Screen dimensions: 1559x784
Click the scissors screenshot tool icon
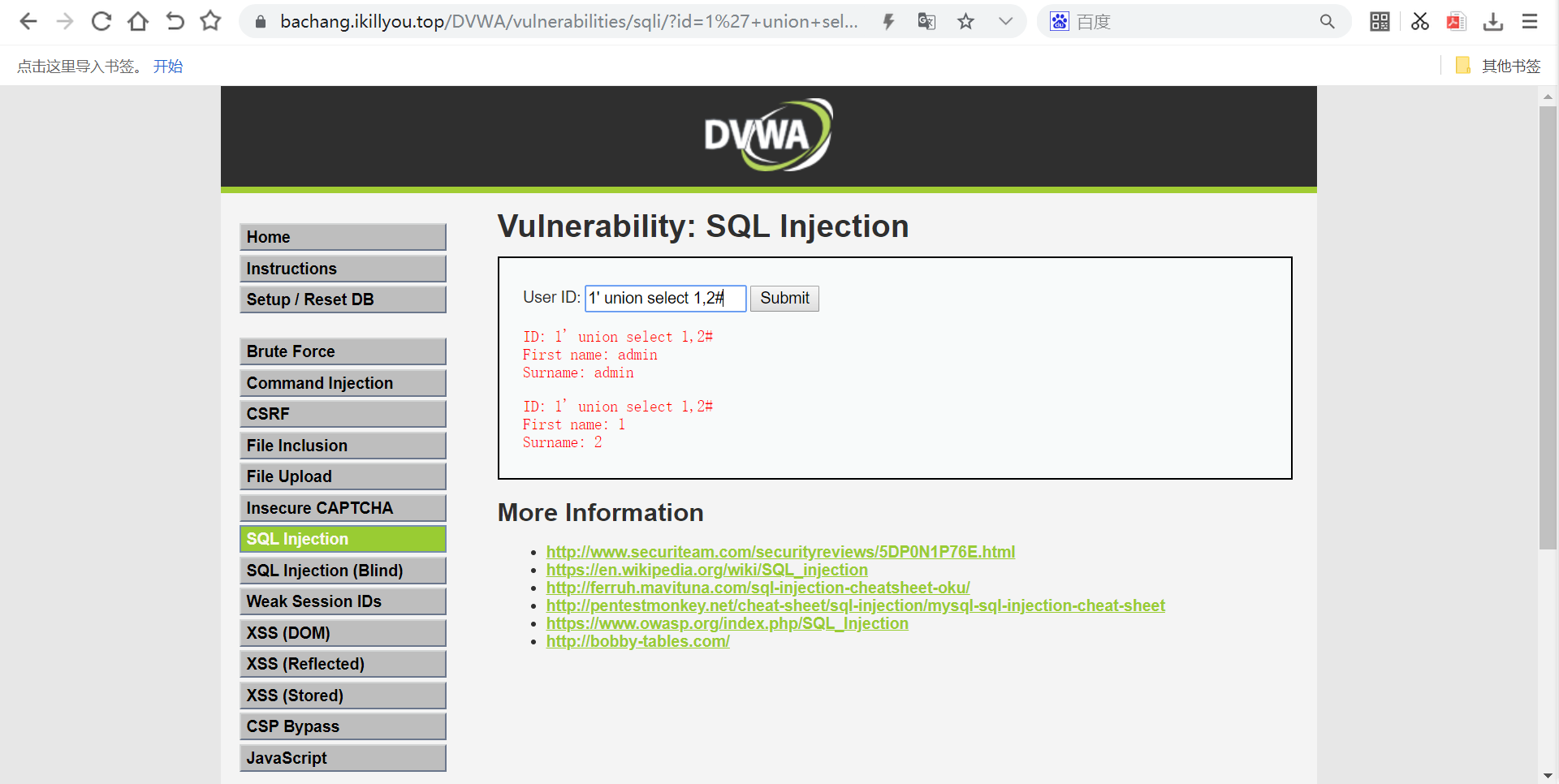pyautogui.click(x=1419, y=22)
